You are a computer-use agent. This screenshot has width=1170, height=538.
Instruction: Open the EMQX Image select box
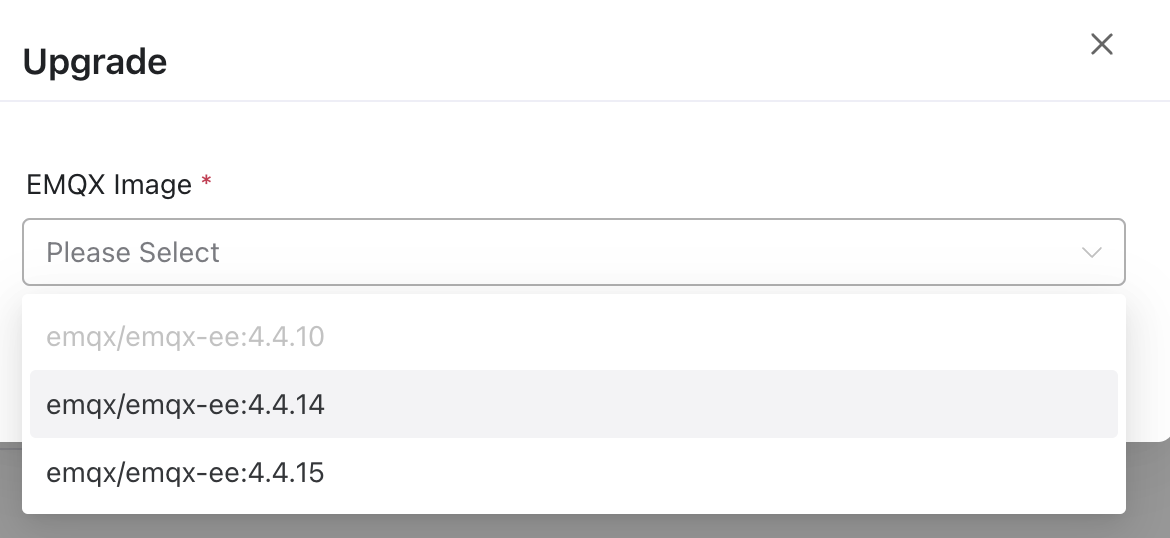click(573, 252)
